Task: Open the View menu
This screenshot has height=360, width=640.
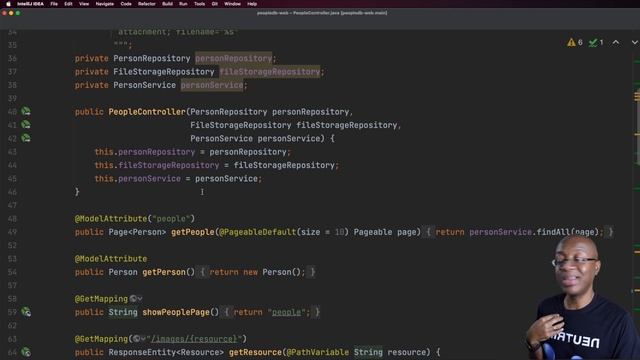Action: point(84,4)
